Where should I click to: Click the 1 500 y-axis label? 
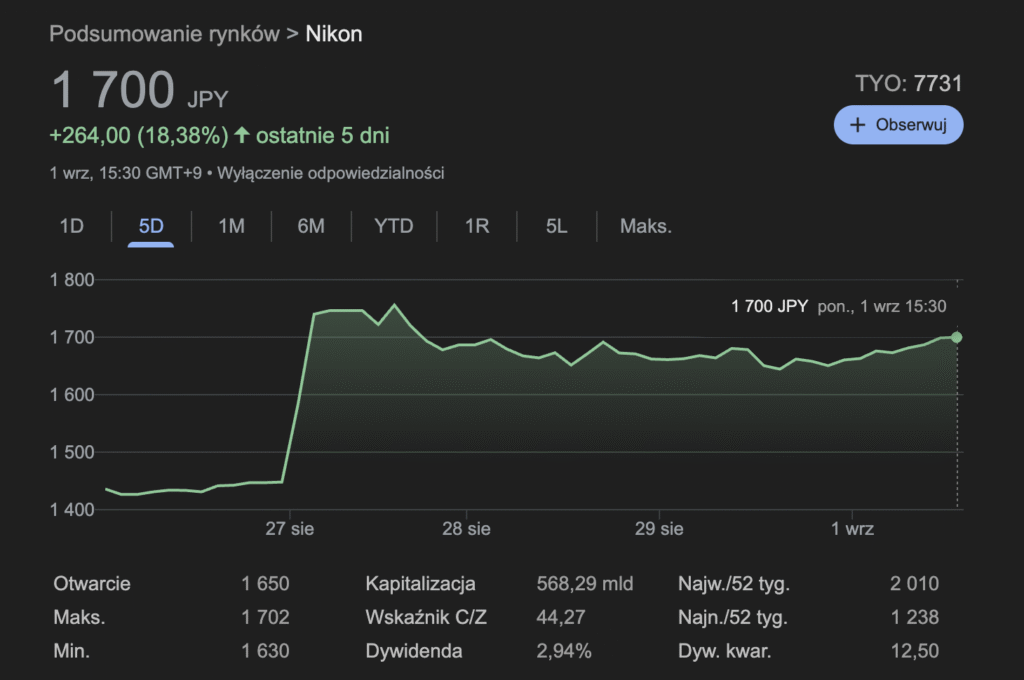point(72,452)
